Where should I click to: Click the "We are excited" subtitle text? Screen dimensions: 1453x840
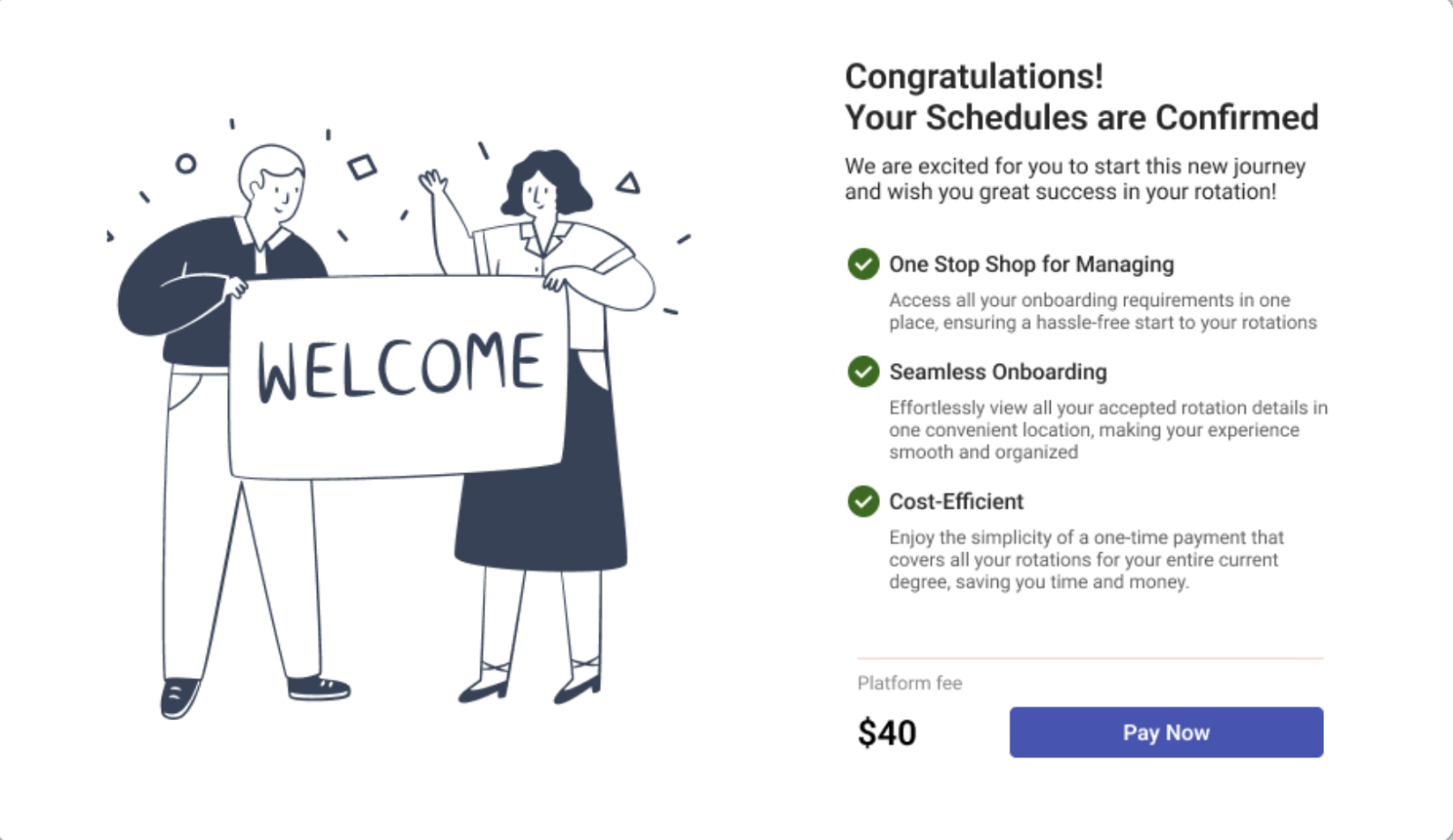1074,179
